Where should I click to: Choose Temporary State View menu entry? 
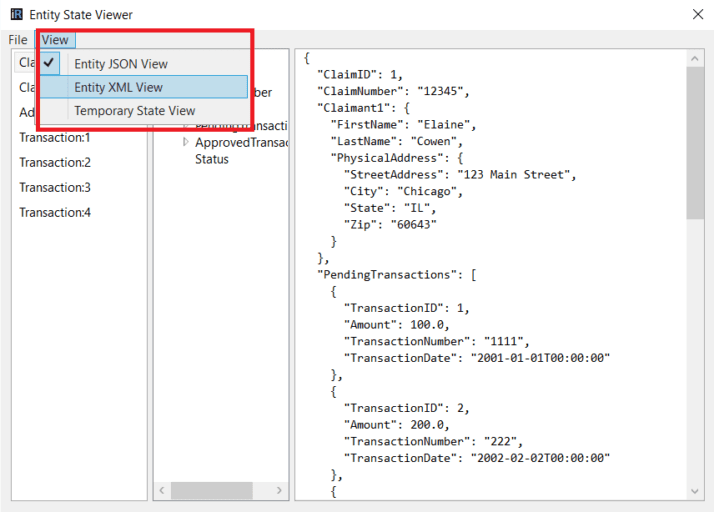(134, 111)
